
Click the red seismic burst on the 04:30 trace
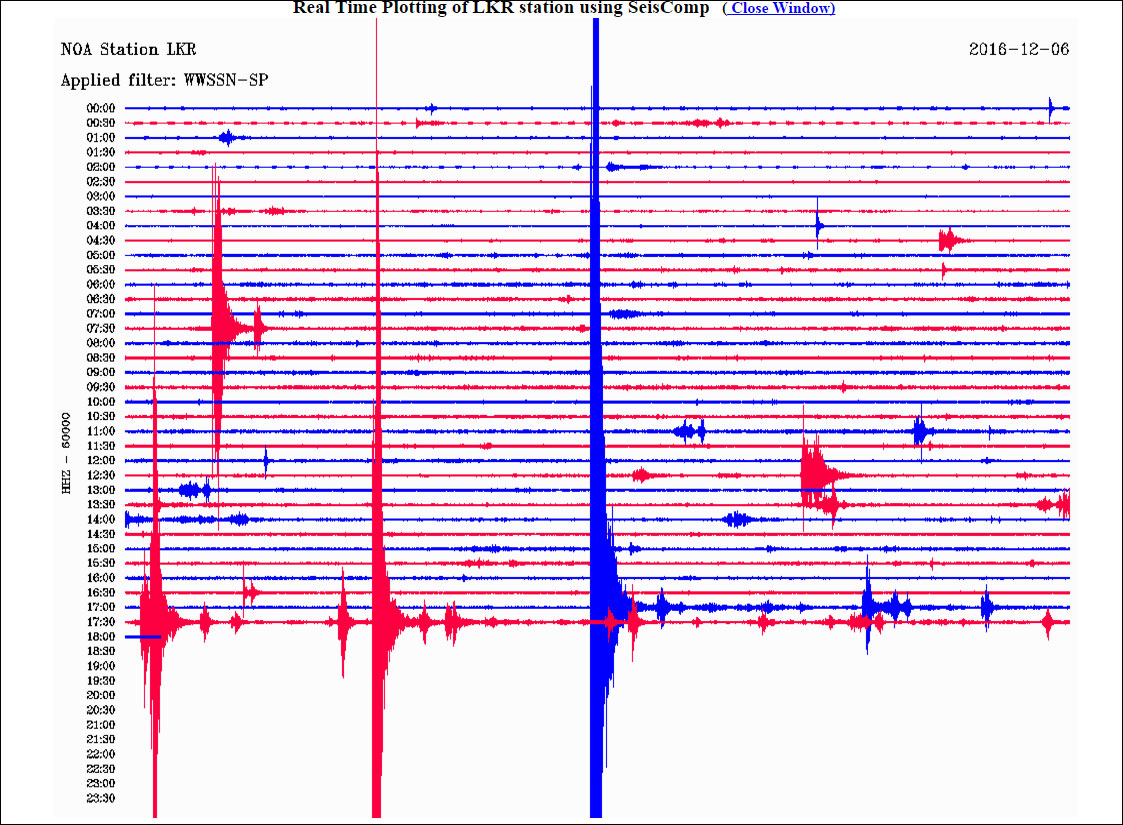click(949, 240)
